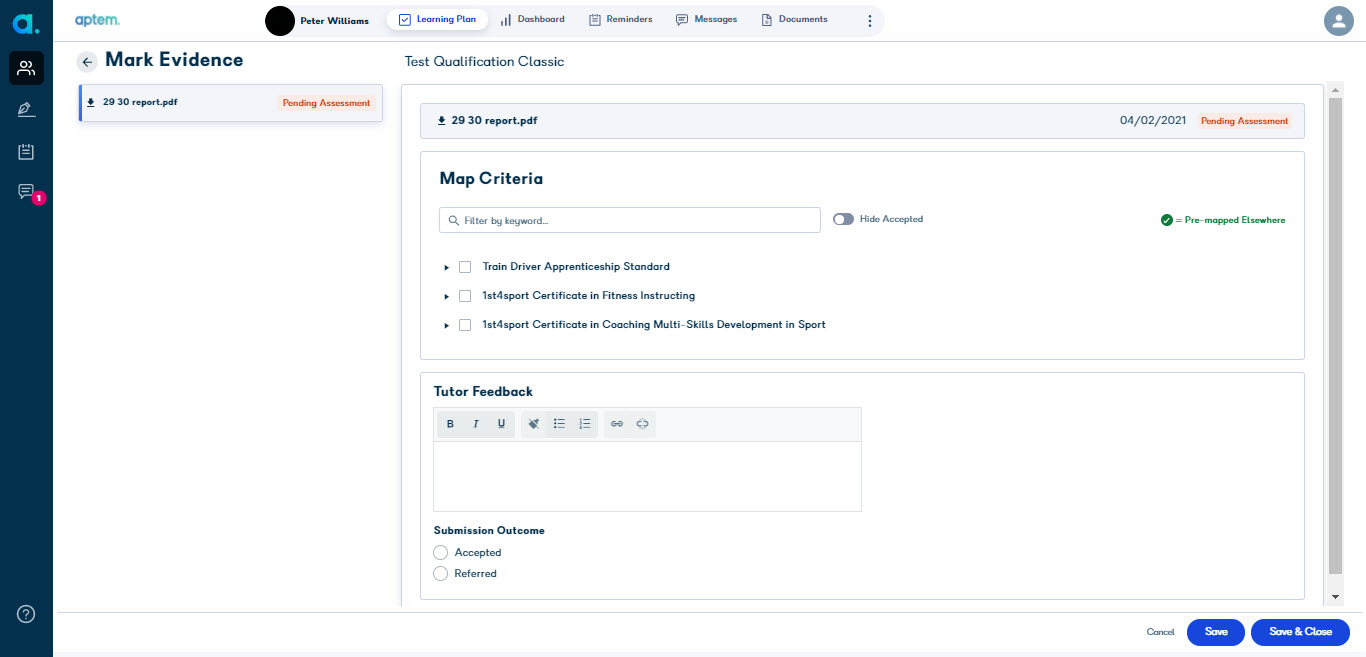Screen dimensions: 1366x657
Task: Insert a numbered list in feedback editor
Action: click(x=586, y=424)
